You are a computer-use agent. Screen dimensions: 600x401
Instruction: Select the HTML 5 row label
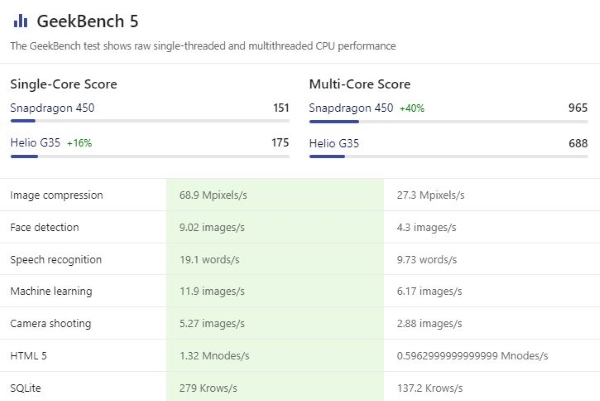tap(31, 355)
